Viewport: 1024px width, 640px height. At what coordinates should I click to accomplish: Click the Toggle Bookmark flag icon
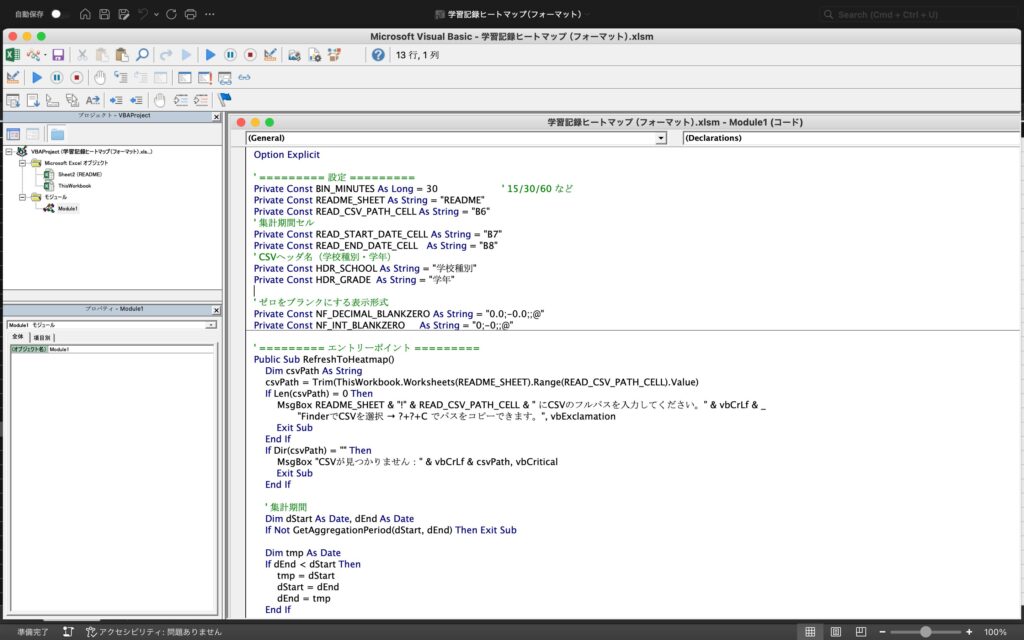pos(224,100)
